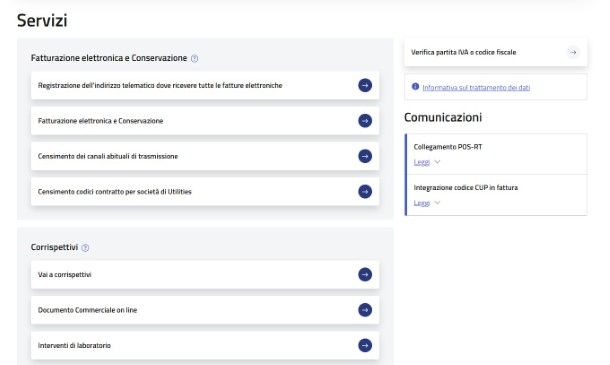This screenshot has width=610, height=365.
Task: Click arrow icon for Vai a corrispettivi
Action: [x=365, y=274]
